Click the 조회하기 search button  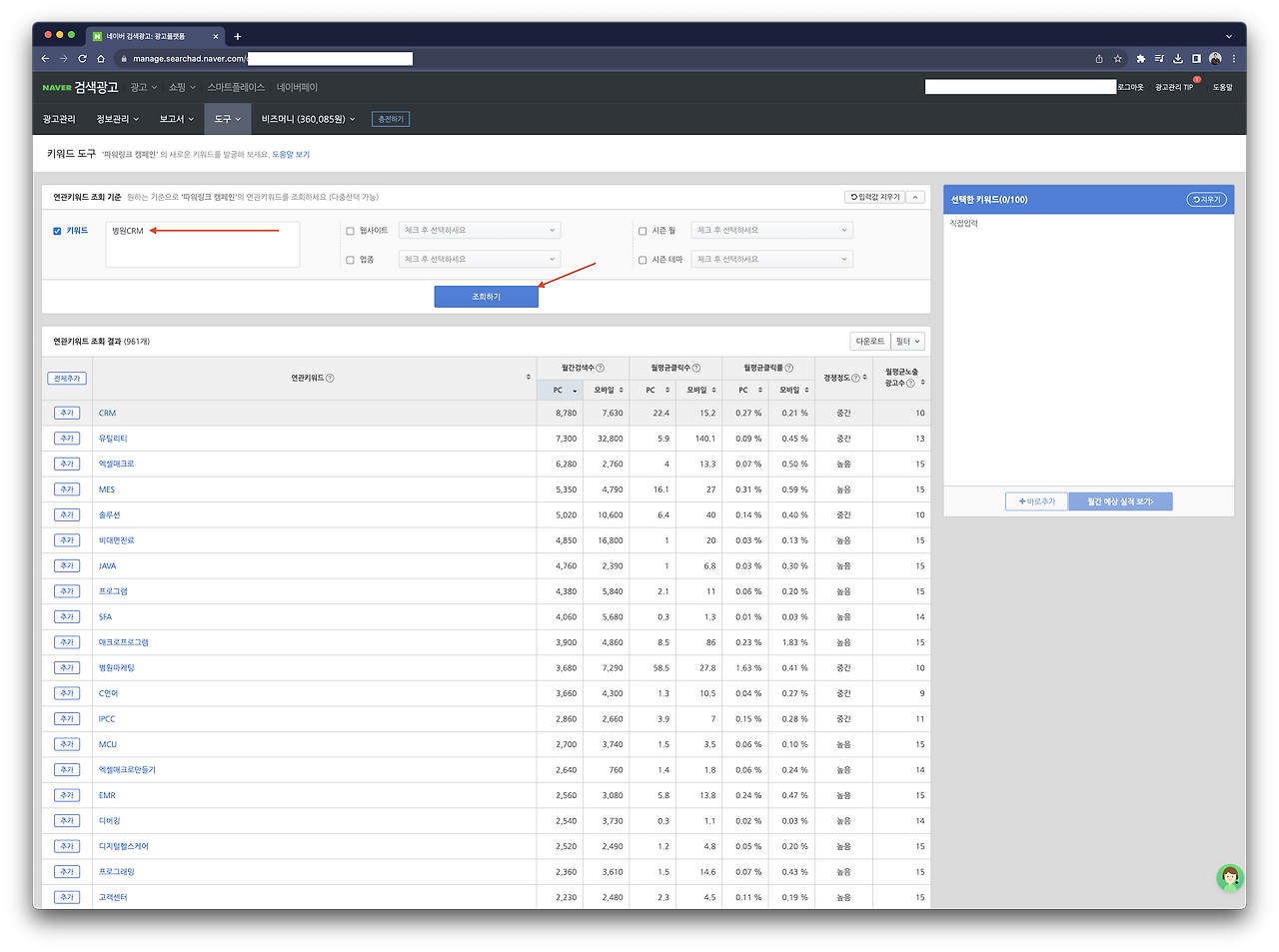point(486,297)
